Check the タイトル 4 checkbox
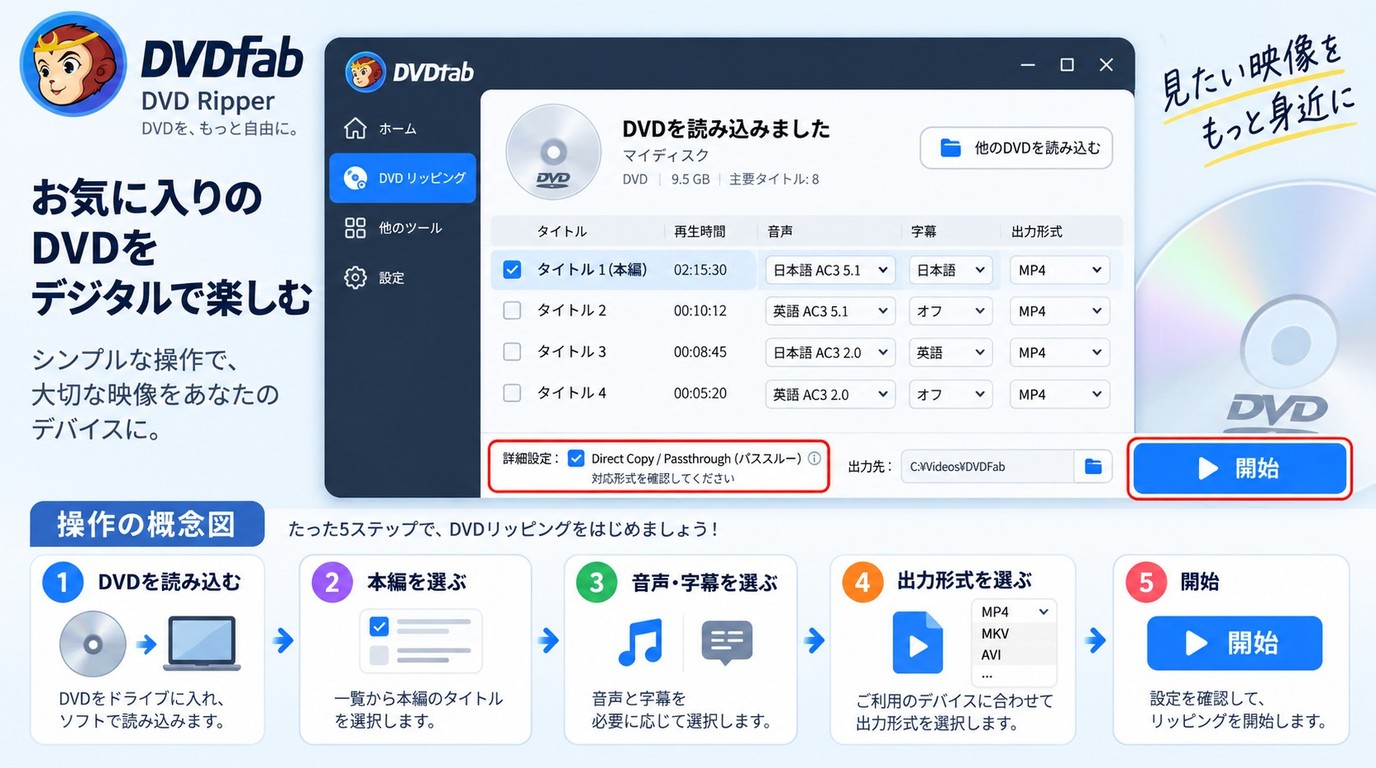Viewport: 1376px width, 768px height. [x=512, y=394]
